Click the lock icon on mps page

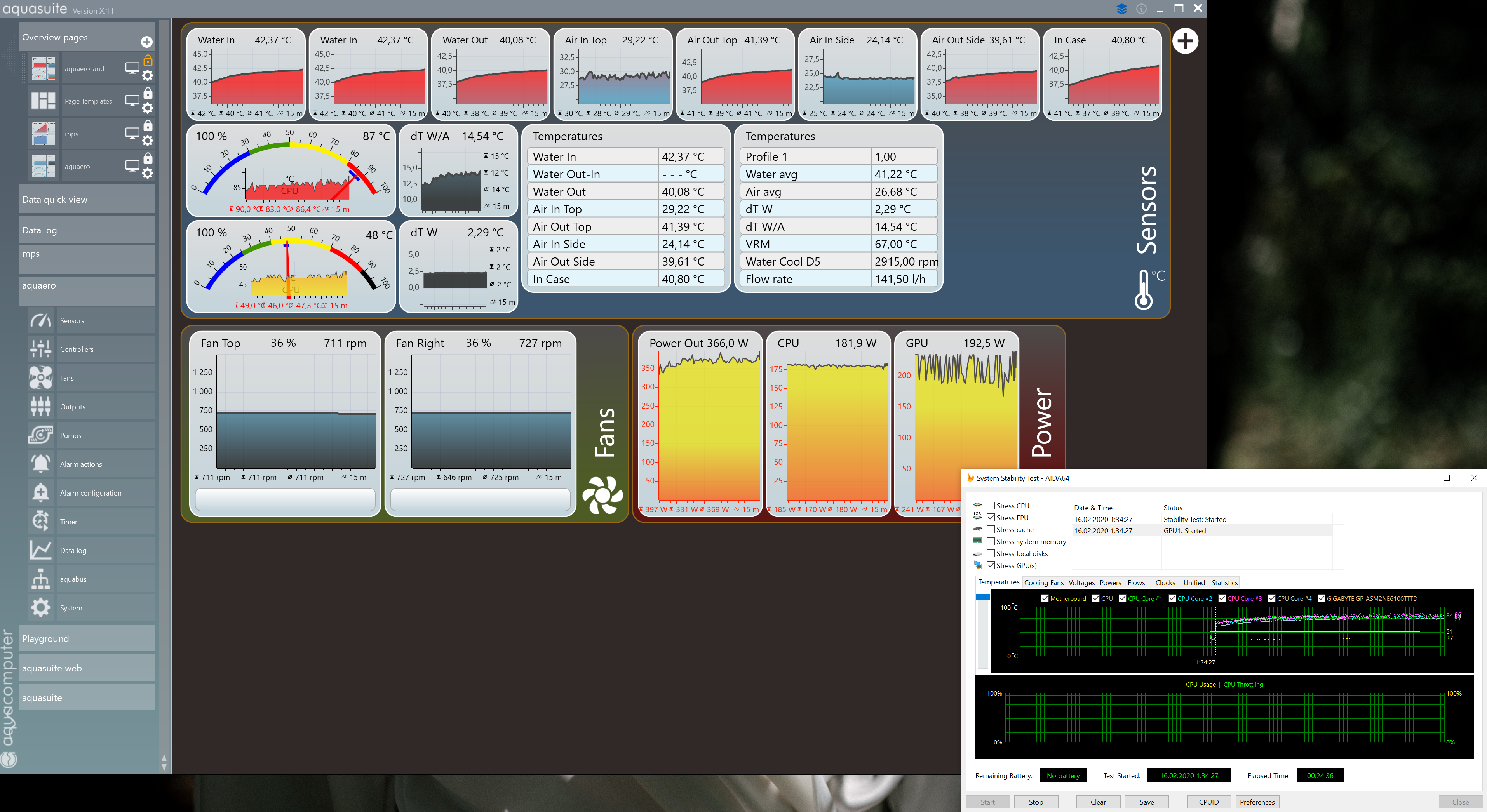point(148,126)
